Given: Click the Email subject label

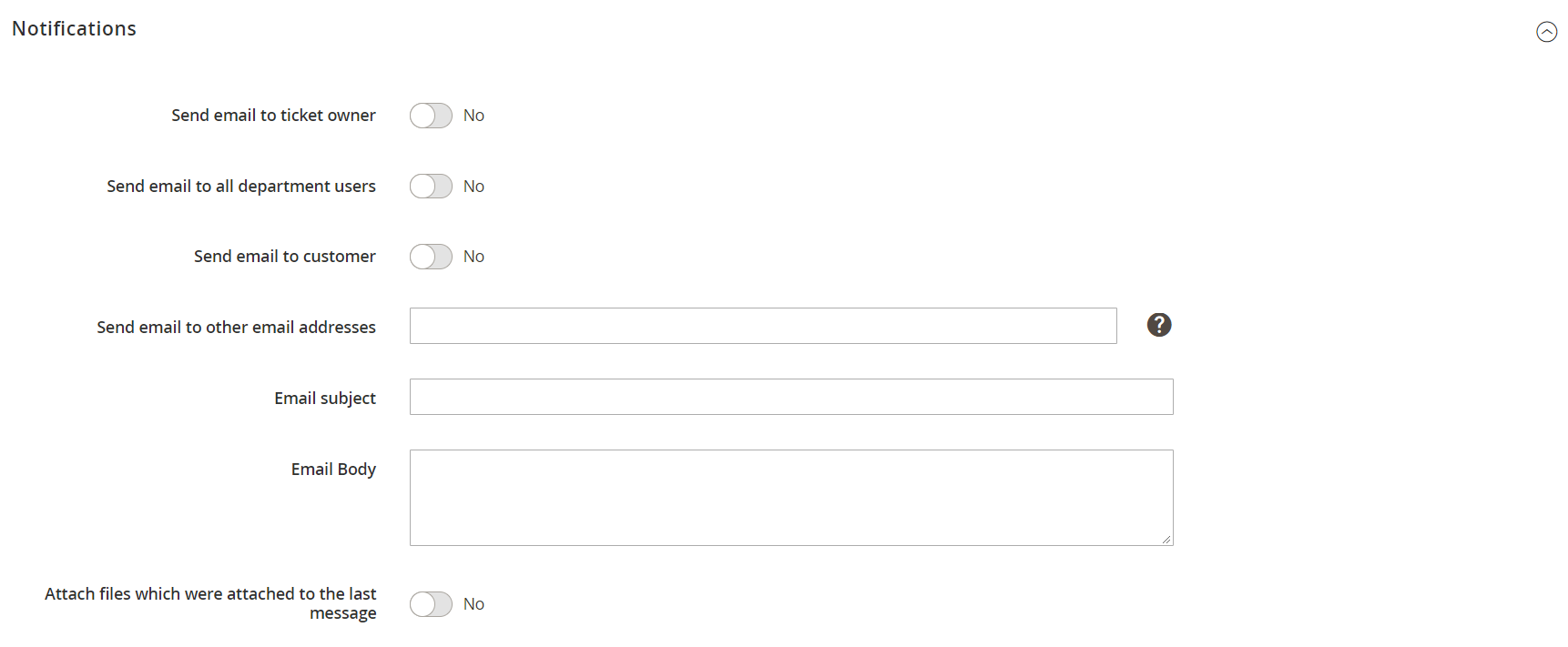Looking at the screenshot, I should coord(325,399).
